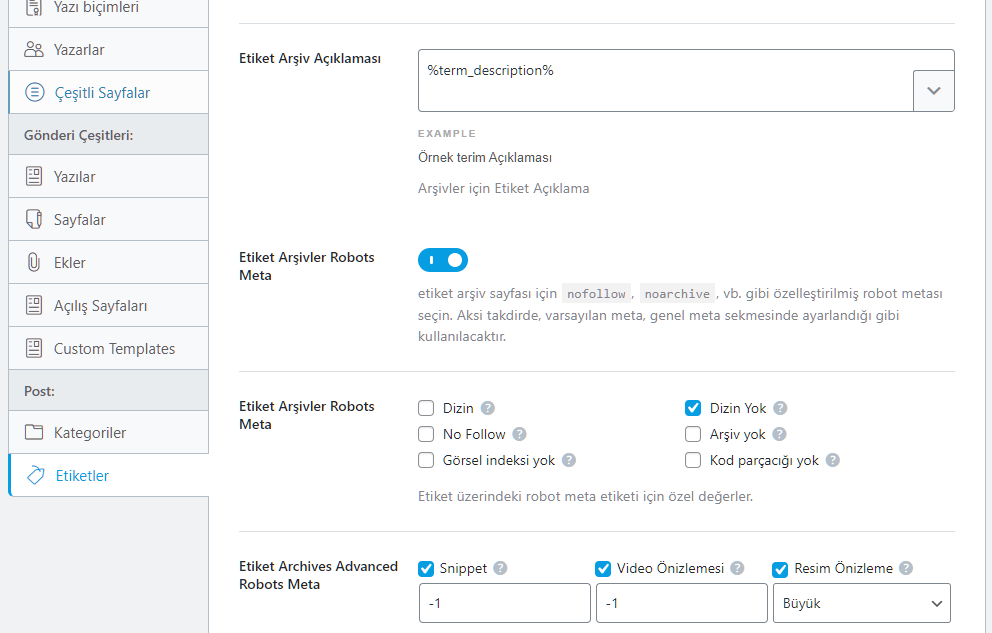
Task: Open the Büyük image preview dropdown
Action: pos(862,603)
